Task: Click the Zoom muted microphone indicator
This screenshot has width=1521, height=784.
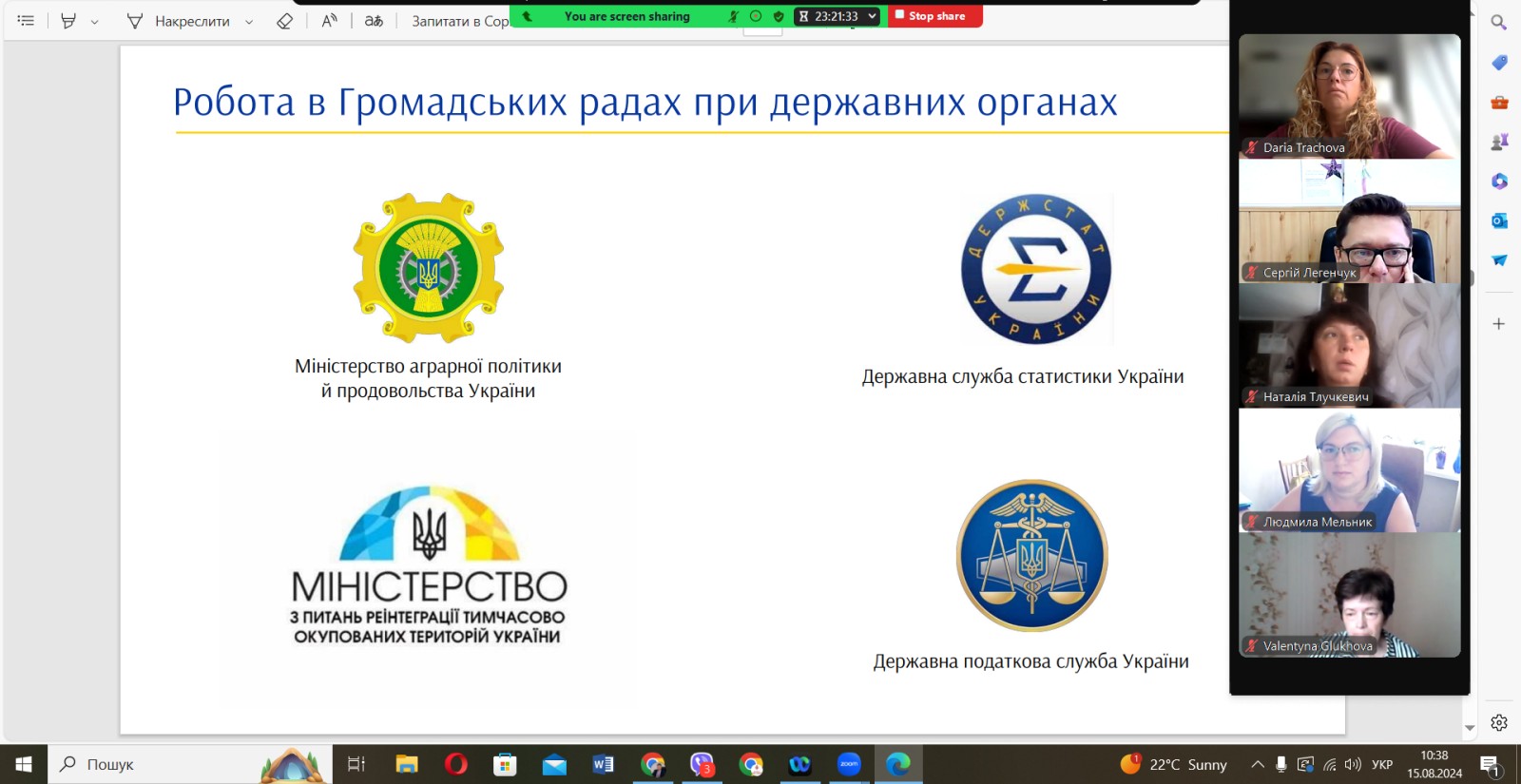Action: tap(733, 16)
